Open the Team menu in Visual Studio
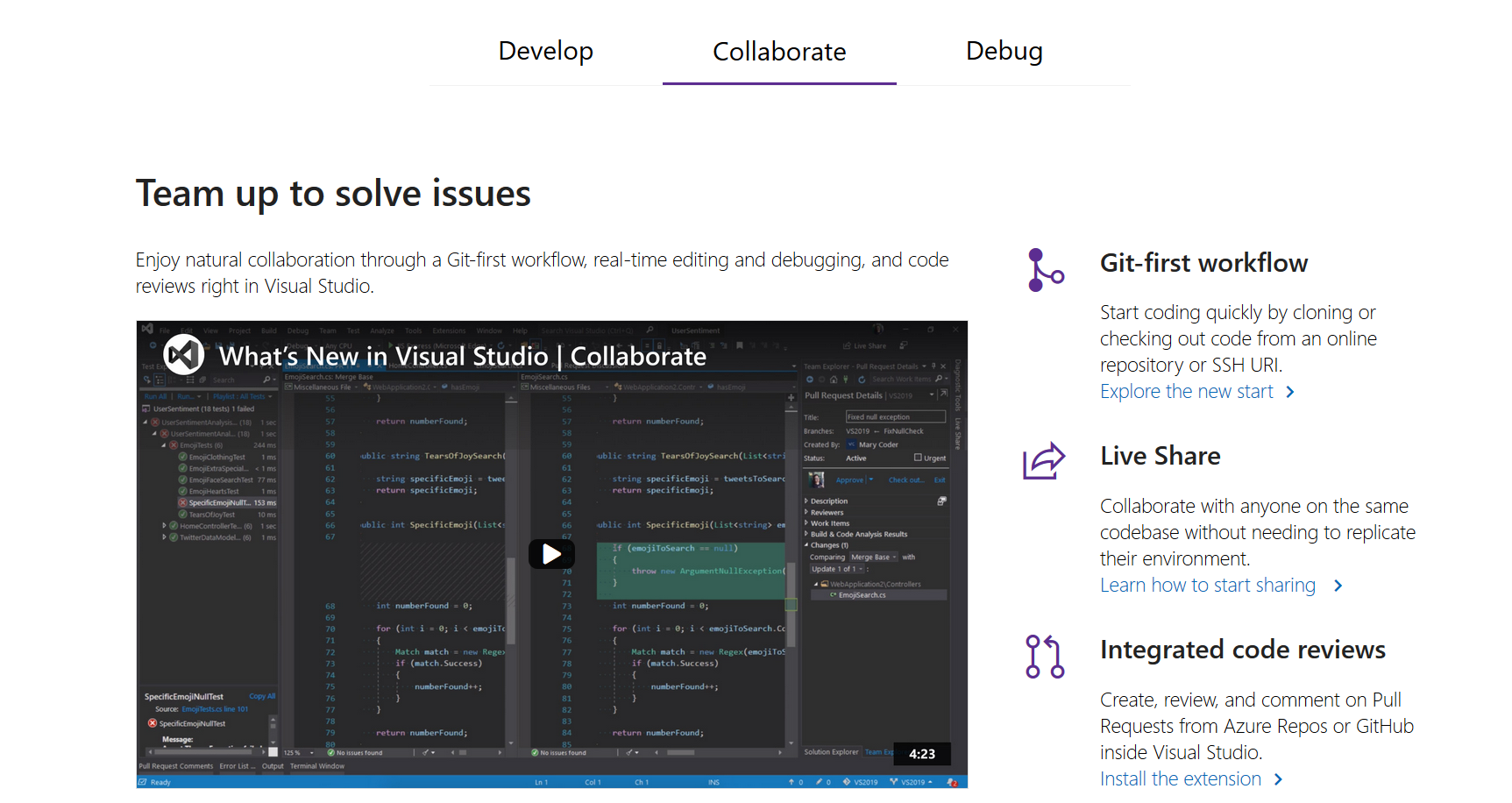Image resolution: width=1512 pixels, height=803 pixels. tap(327, 330)
